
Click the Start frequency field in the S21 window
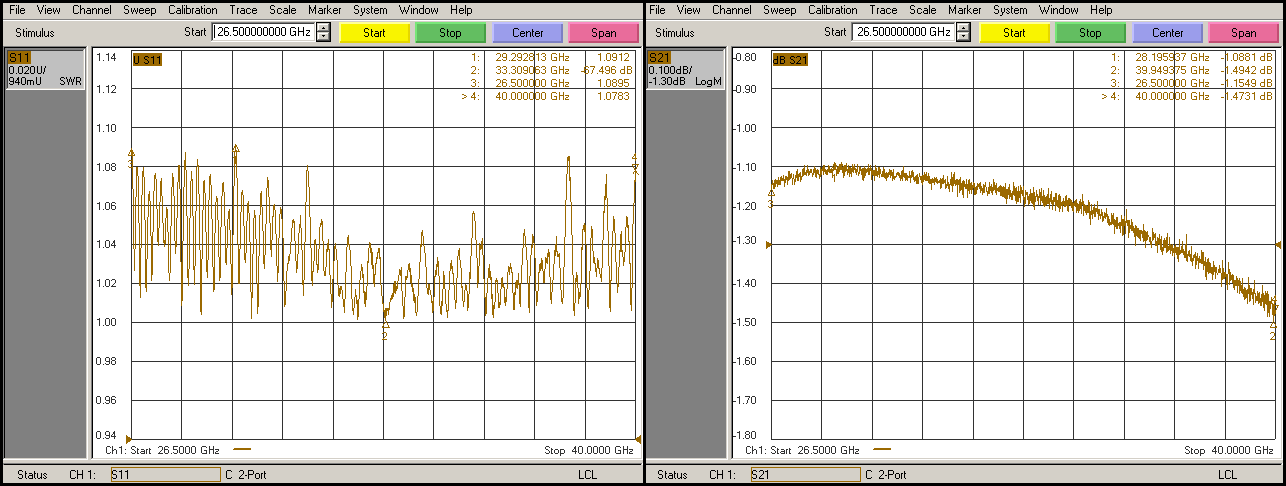point(903,32)
